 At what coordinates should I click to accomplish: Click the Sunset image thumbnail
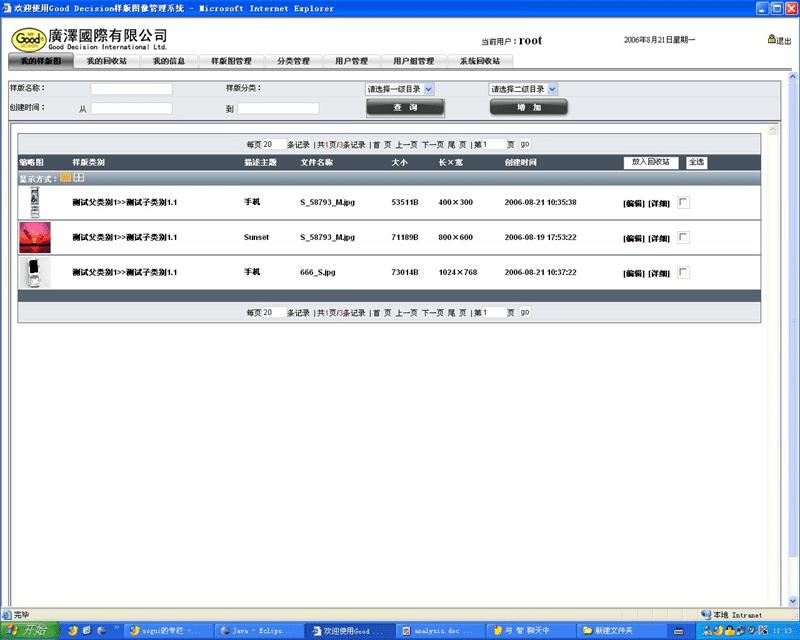[x=35, y=237]
